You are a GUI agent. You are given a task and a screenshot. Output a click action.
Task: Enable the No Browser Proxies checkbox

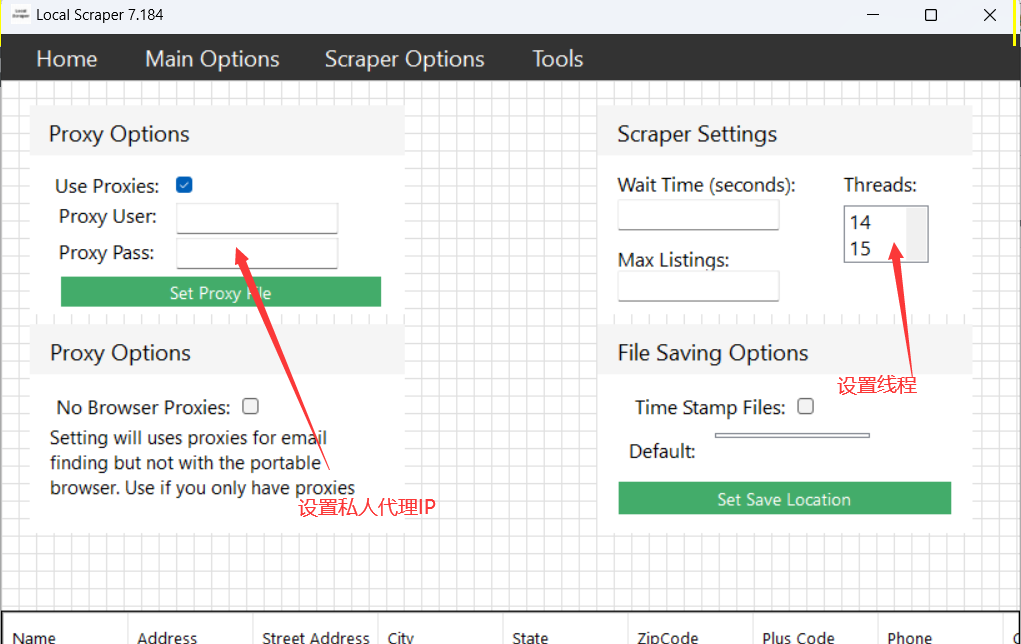click(251, 406)
